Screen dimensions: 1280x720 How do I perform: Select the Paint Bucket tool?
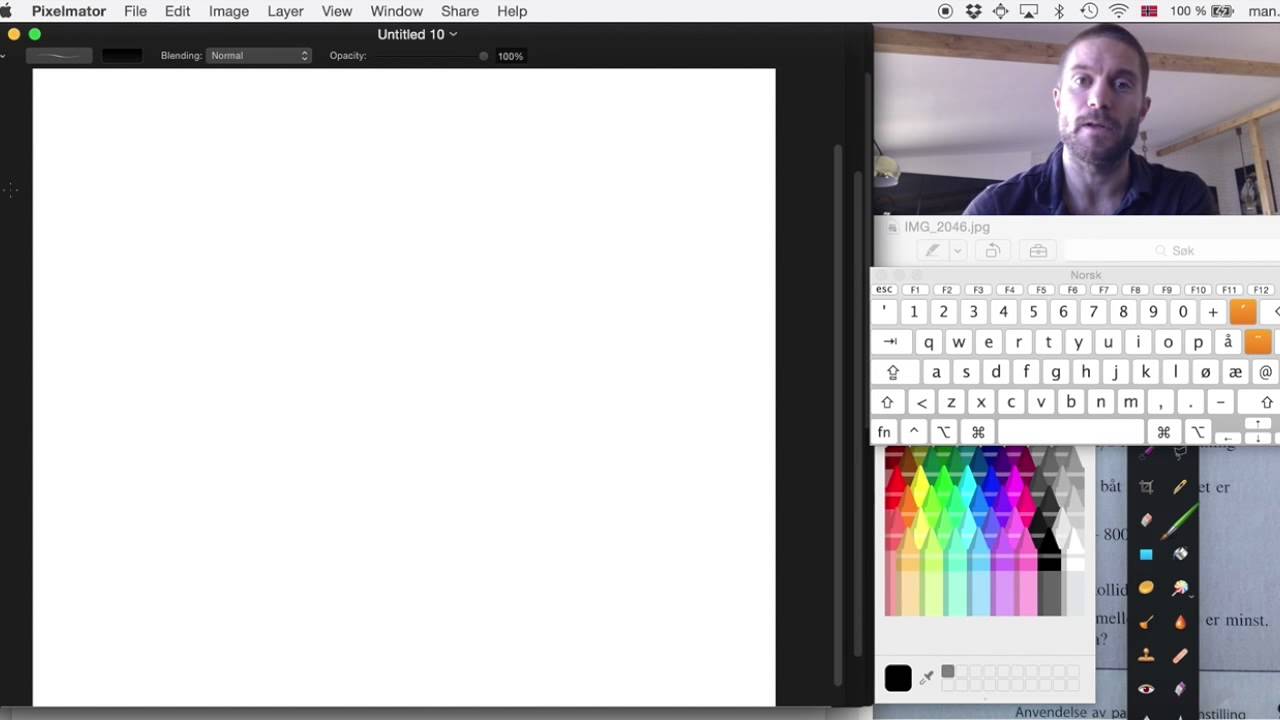coord(1180,554)
